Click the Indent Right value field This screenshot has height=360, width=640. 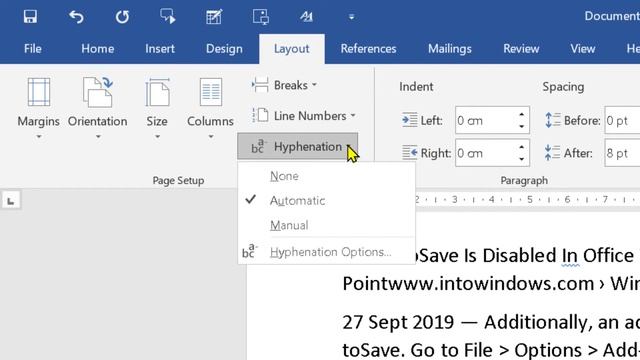(x=485, y=153)
